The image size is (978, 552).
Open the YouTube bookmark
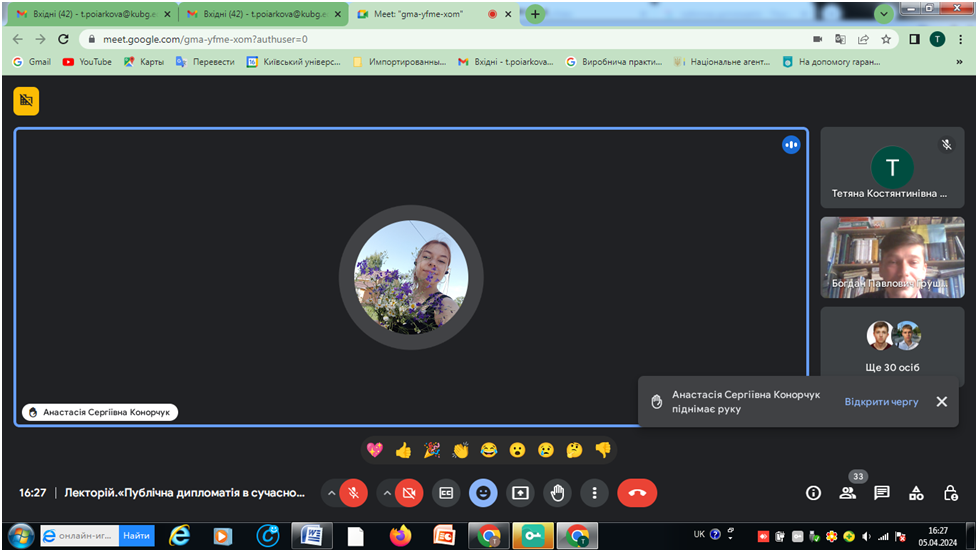click(x=87, y=61)
